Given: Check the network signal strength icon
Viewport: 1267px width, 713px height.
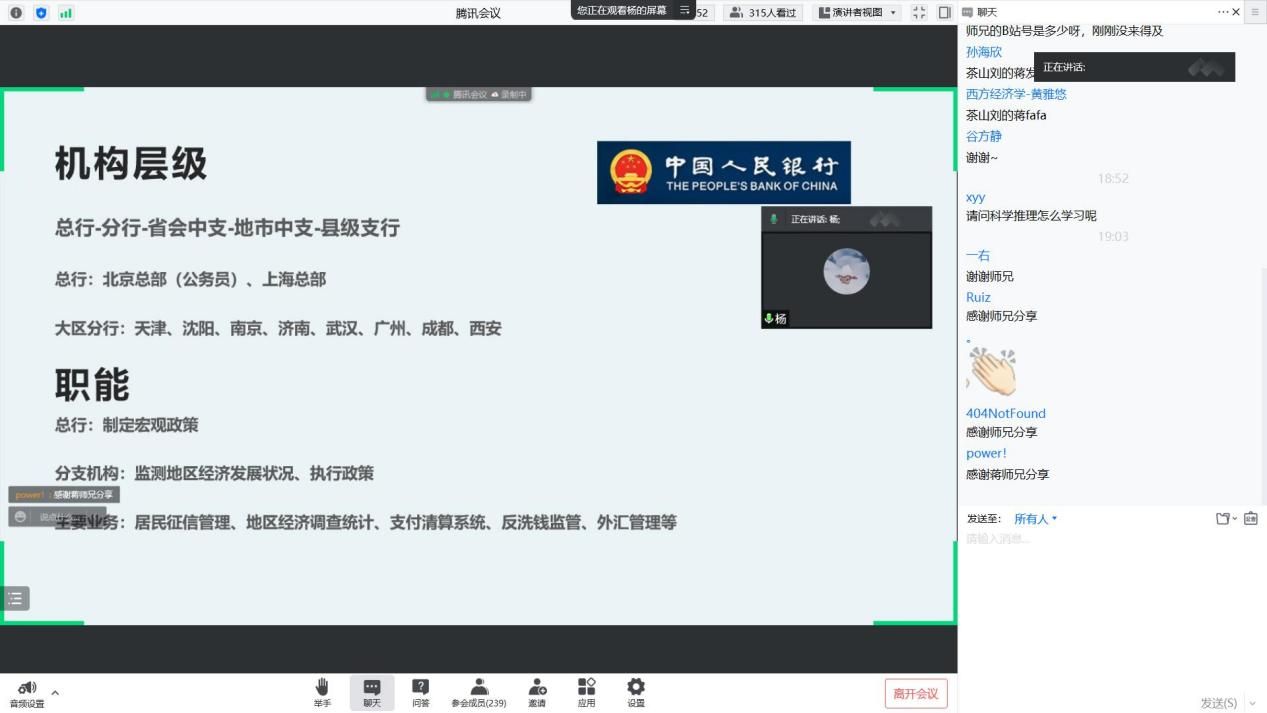Looking at the screenshot, I should [66, 13].
